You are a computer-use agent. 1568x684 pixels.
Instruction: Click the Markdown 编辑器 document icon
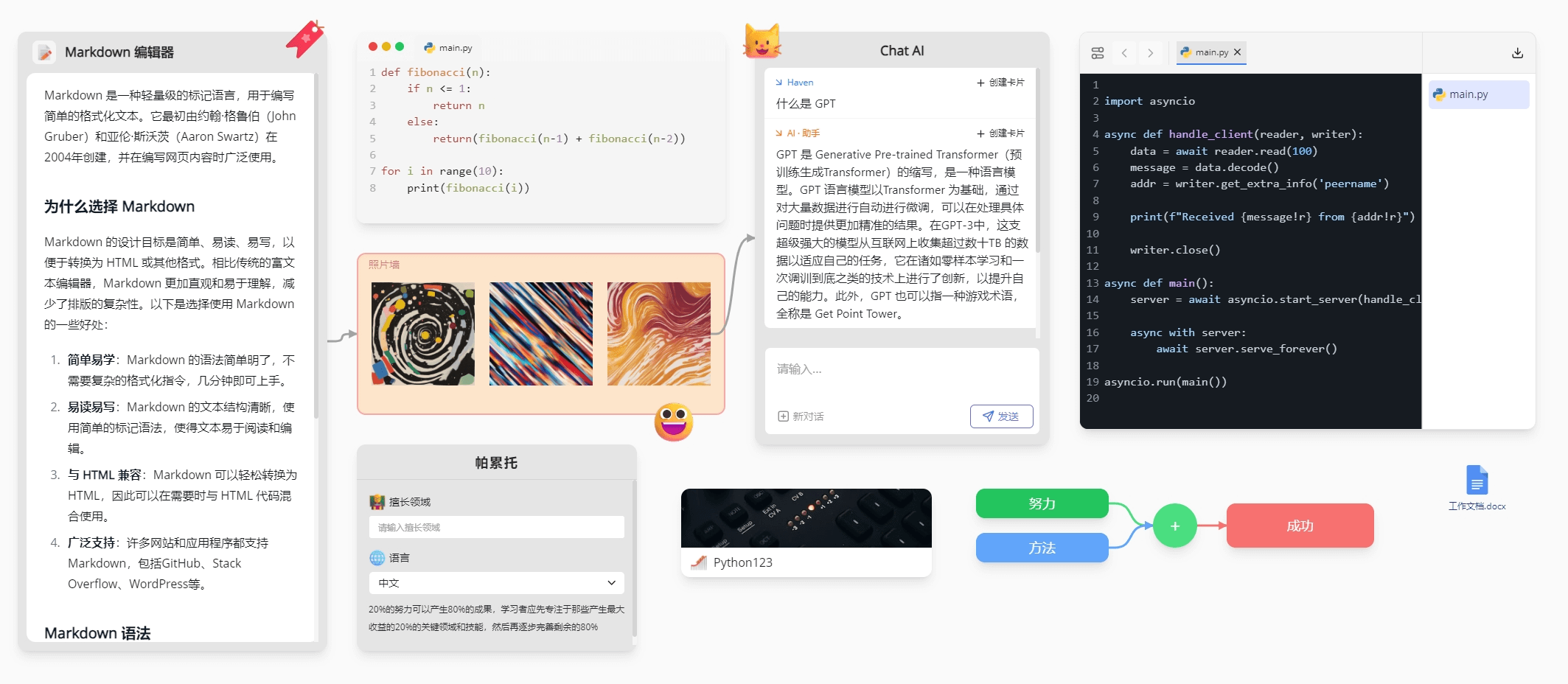[45, 52]
